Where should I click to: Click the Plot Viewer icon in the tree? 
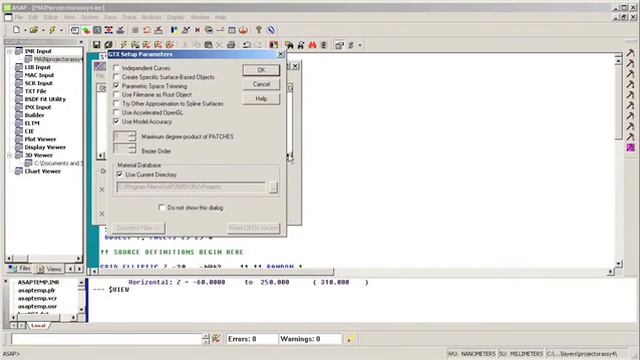19,139
